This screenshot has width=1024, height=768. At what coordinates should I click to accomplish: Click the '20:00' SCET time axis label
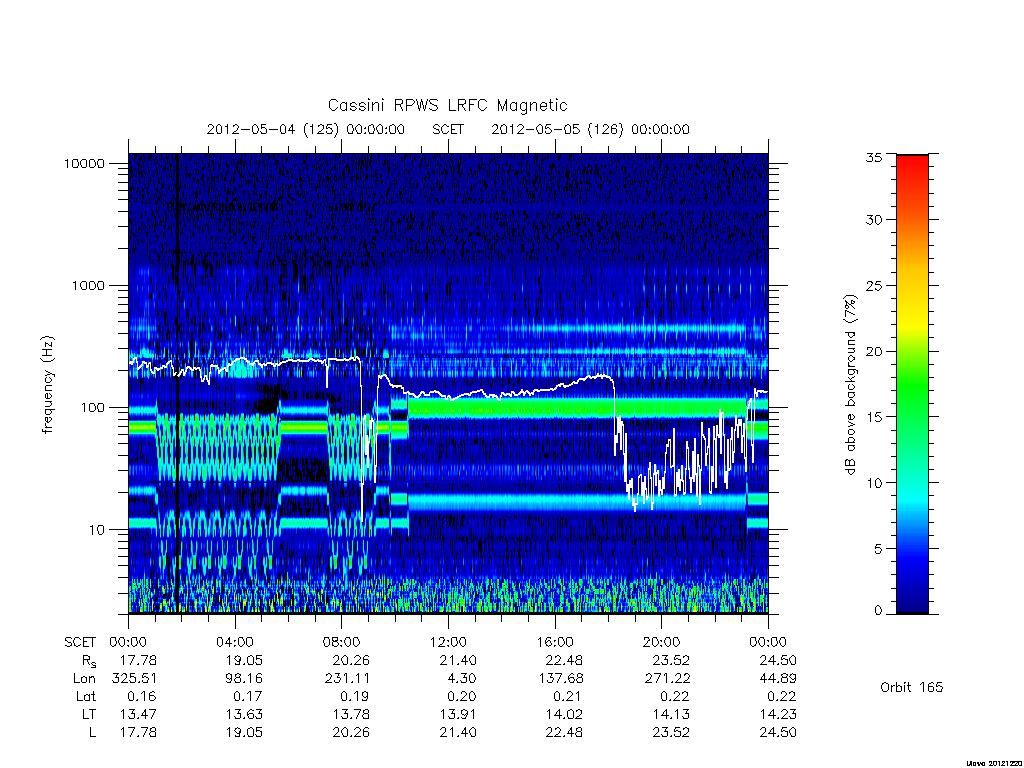pos(661,642)
